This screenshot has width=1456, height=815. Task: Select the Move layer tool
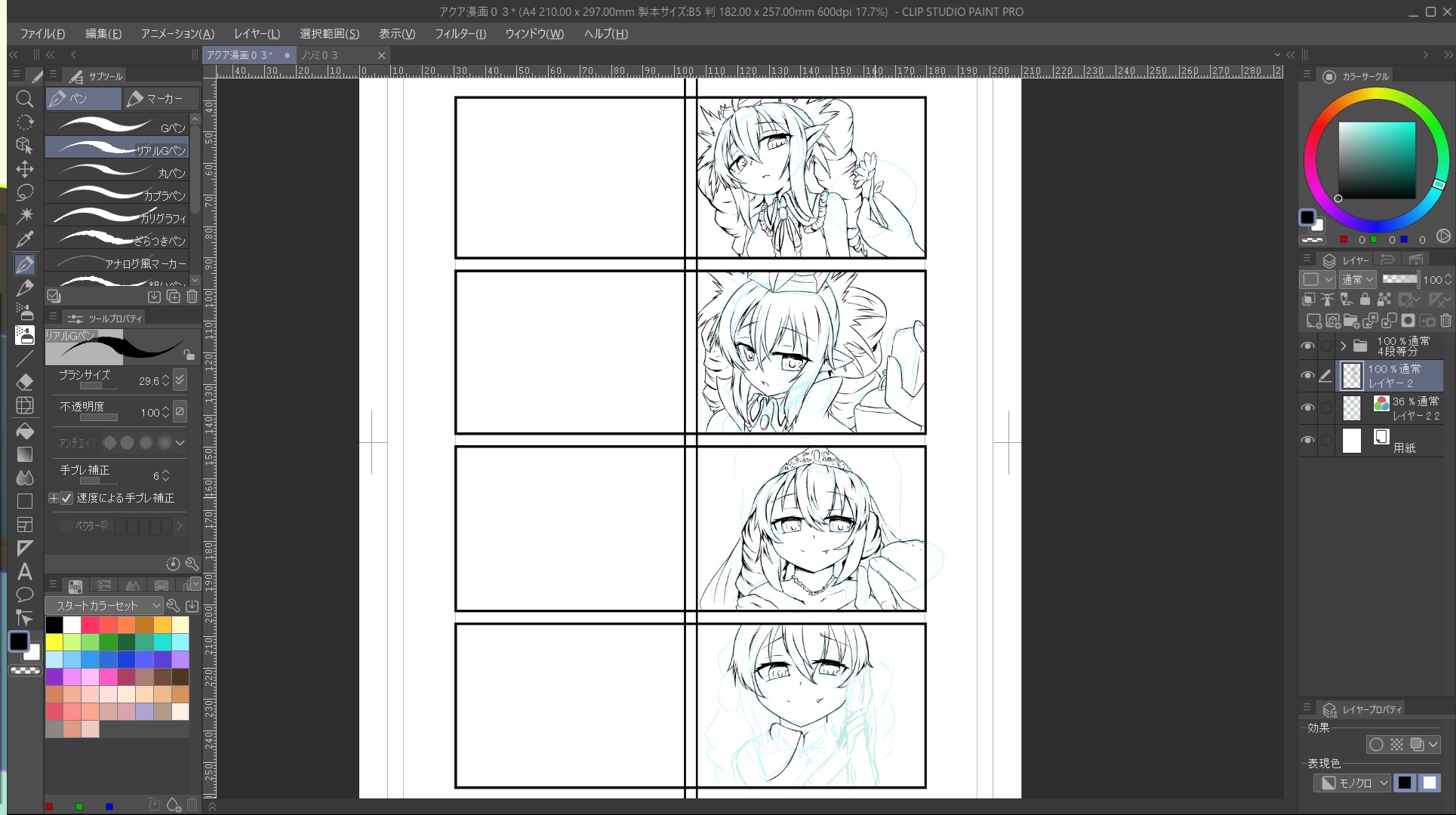click(24, 169)
